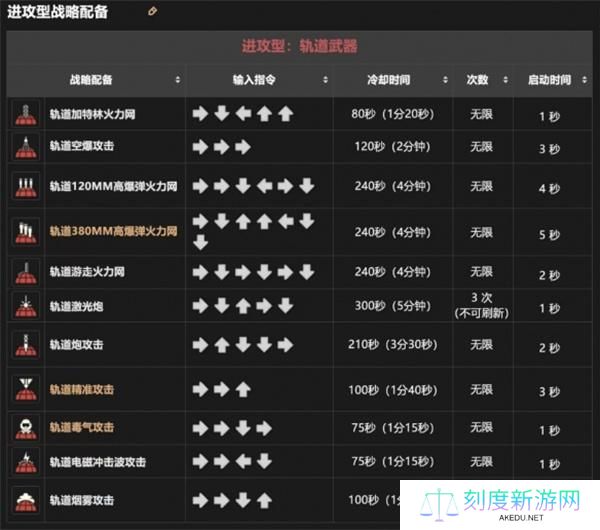Screen dimensions: 600x530
Task: Sort by the 次数 column arrows
Action: click(505, 80)
